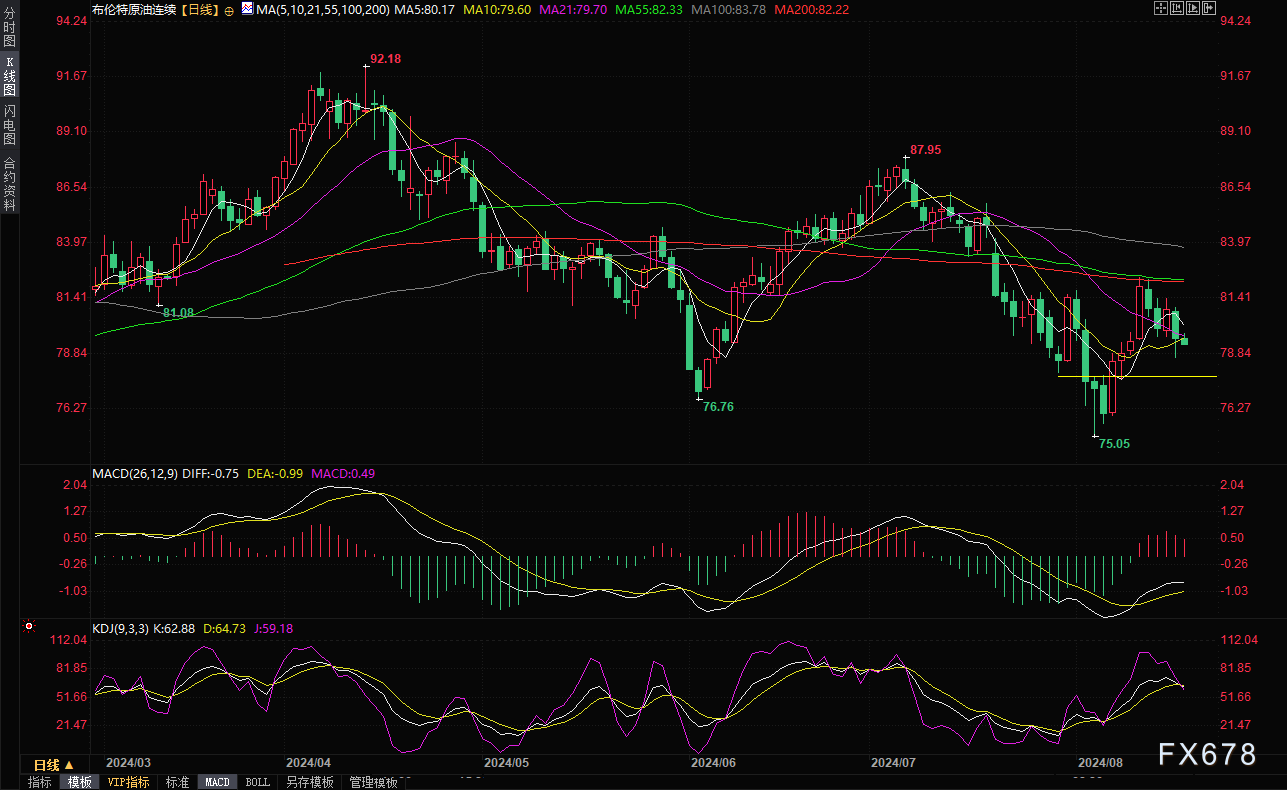Open 合约资料 contract info tab
1287x790 pixels.
[x=9, y=184]
